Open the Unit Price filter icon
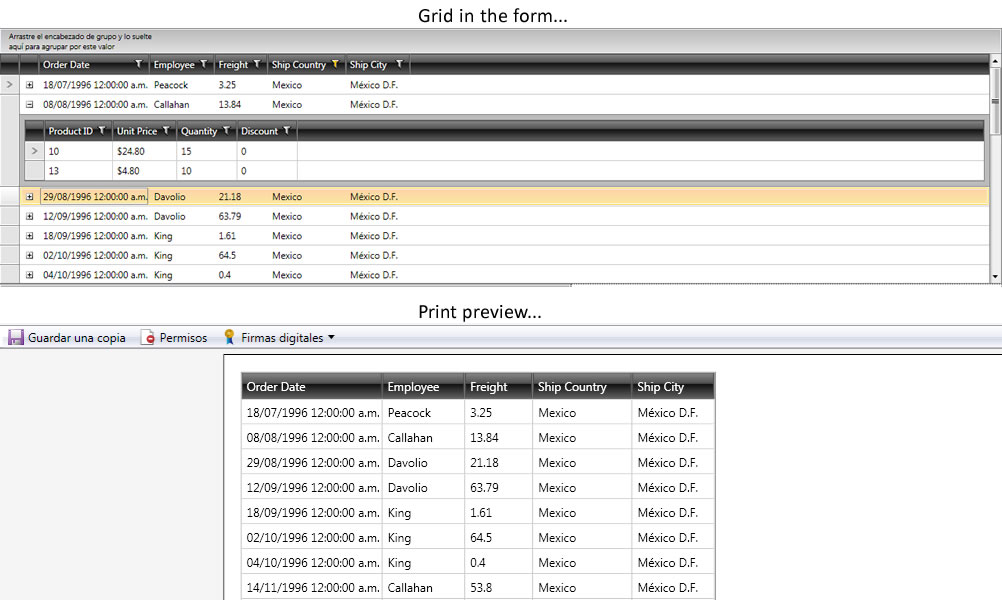1002x600 pixels. click(x=166, y=131)
